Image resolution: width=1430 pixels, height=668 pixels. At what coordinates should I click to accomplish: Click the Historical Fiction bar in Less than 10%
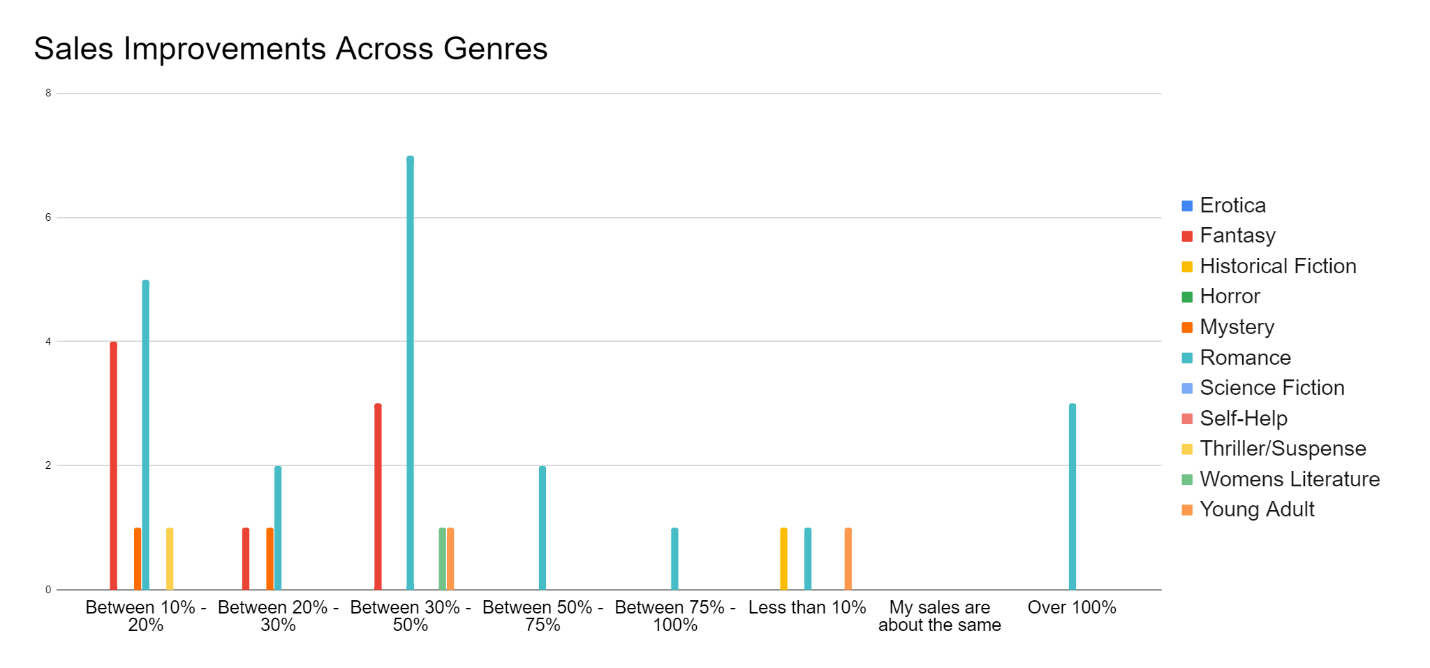click(784, 558)
